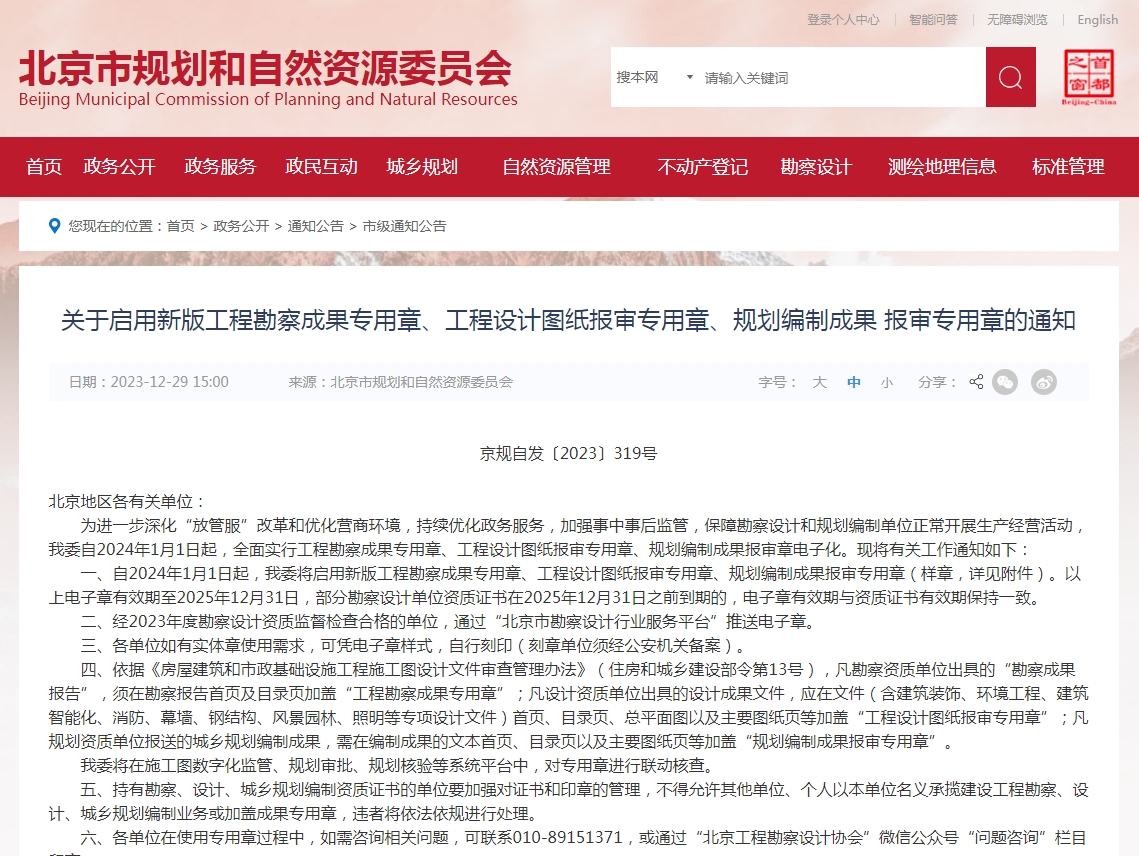The image size is (1139, 856).
Task: Switch the site to English
Action: point(1097,19)
